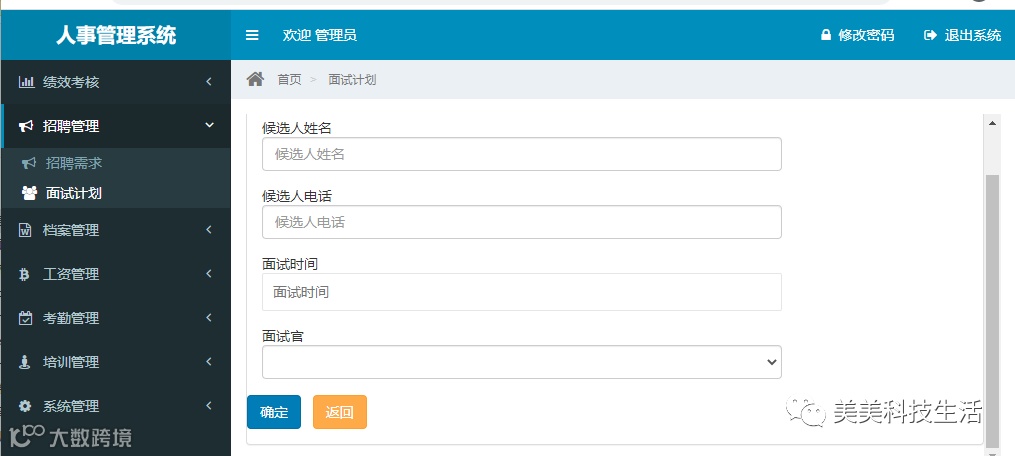Click the home icon in breadcrumb
Image resolution: width=1015 pixels, height=456 pixels.
coord(256,79)
